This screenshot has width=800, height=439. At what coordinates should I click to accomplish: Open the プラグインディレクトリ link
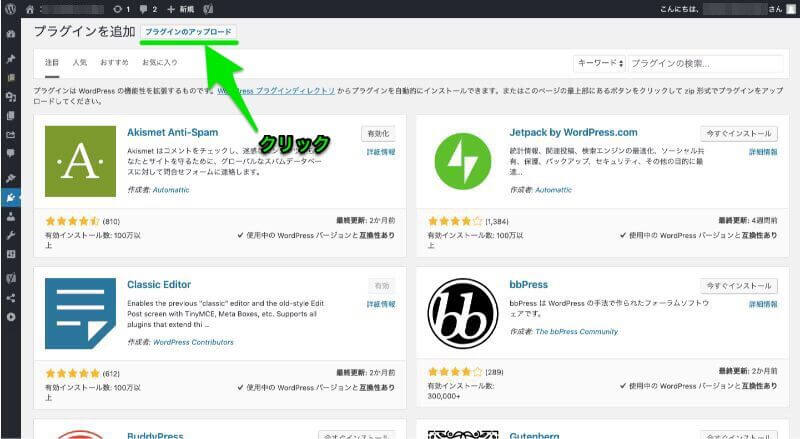277,91
